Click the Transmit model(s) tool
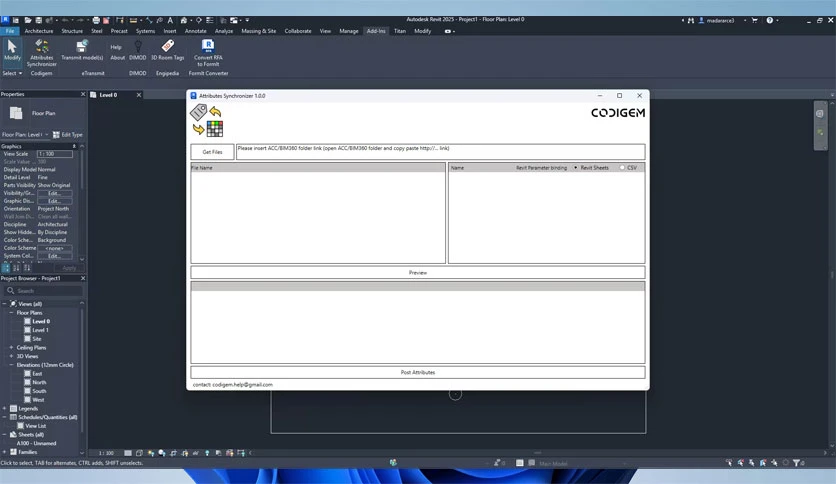This screenshot has height=484, width=836. click(x=82, y=50)
